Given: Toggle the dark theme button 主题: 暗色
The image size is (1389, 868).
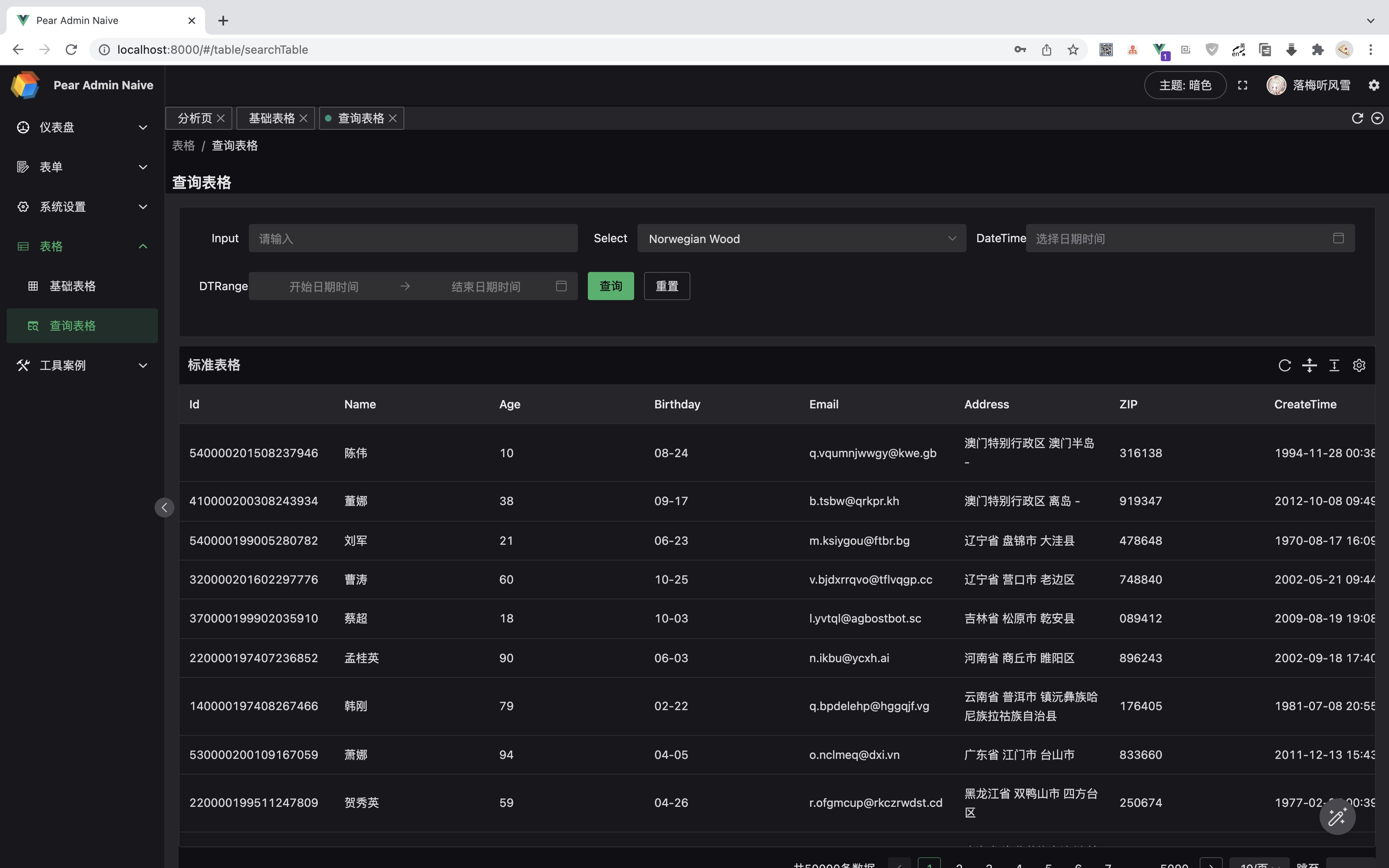Looking at the screenshot, I should [x=1185, y=86].
